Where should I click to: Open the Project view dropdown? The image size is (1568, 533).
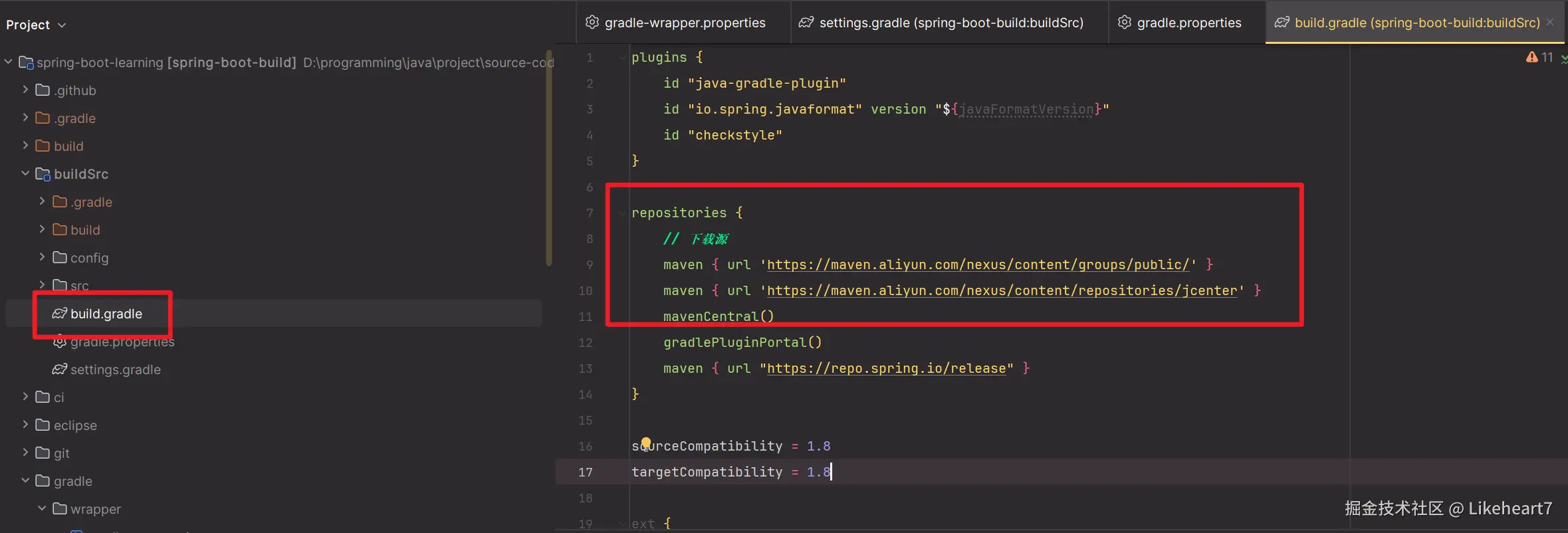pyautogui.click(x=36, y=25)
